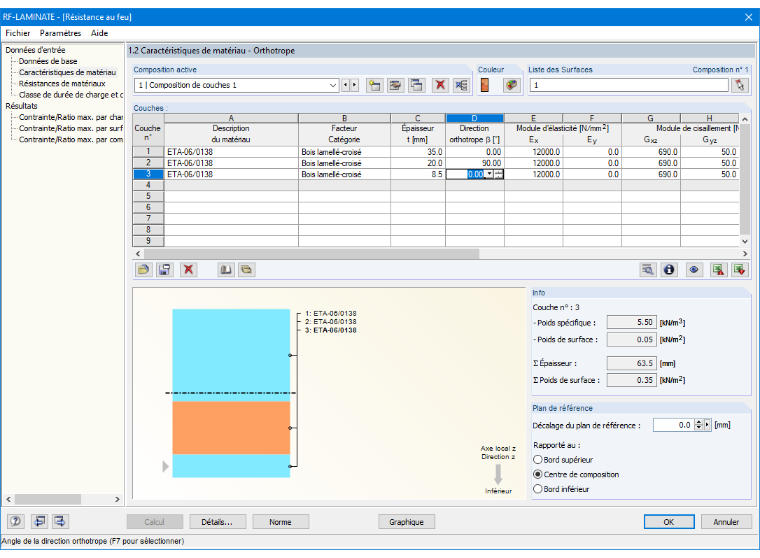Click the arrow button beside the Décalage stepper
The image size is (760, 558).
[707, 425]
